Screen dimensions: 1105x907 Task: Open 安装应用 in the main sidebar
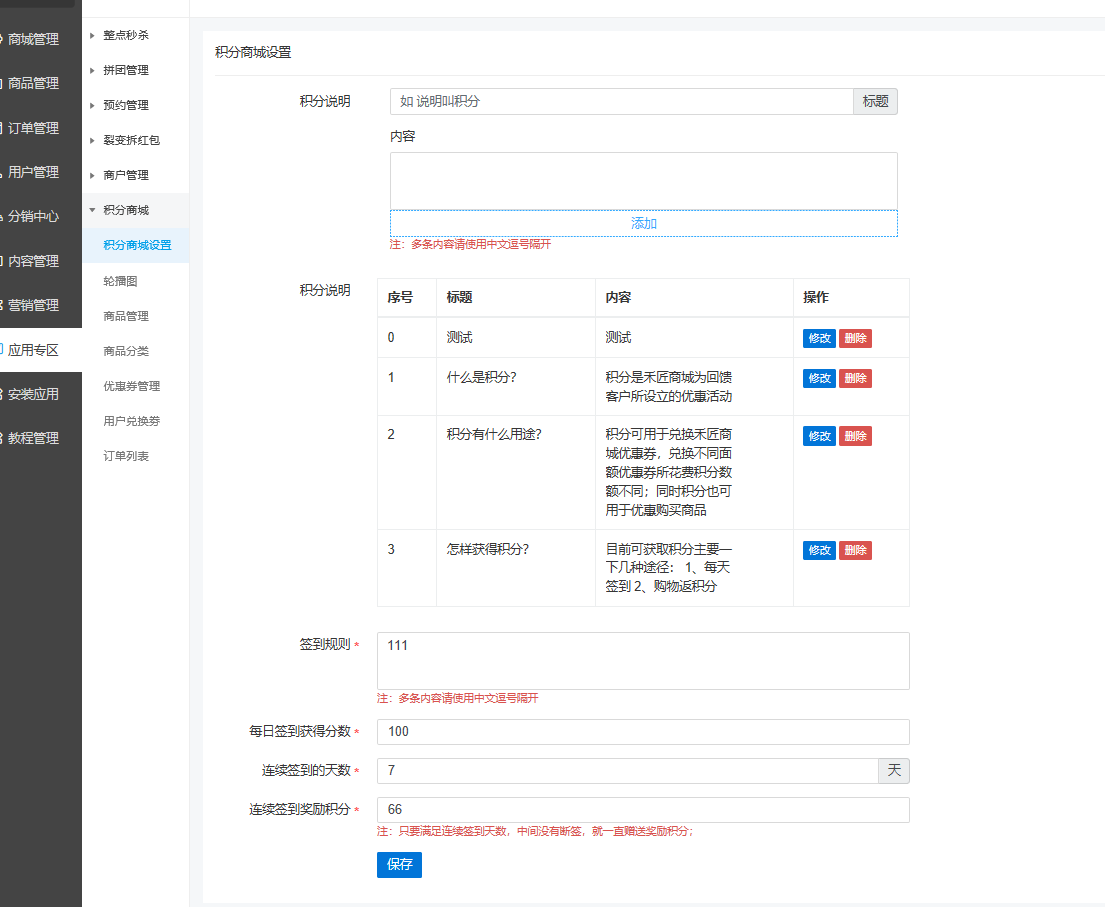(x=33, y=394)
